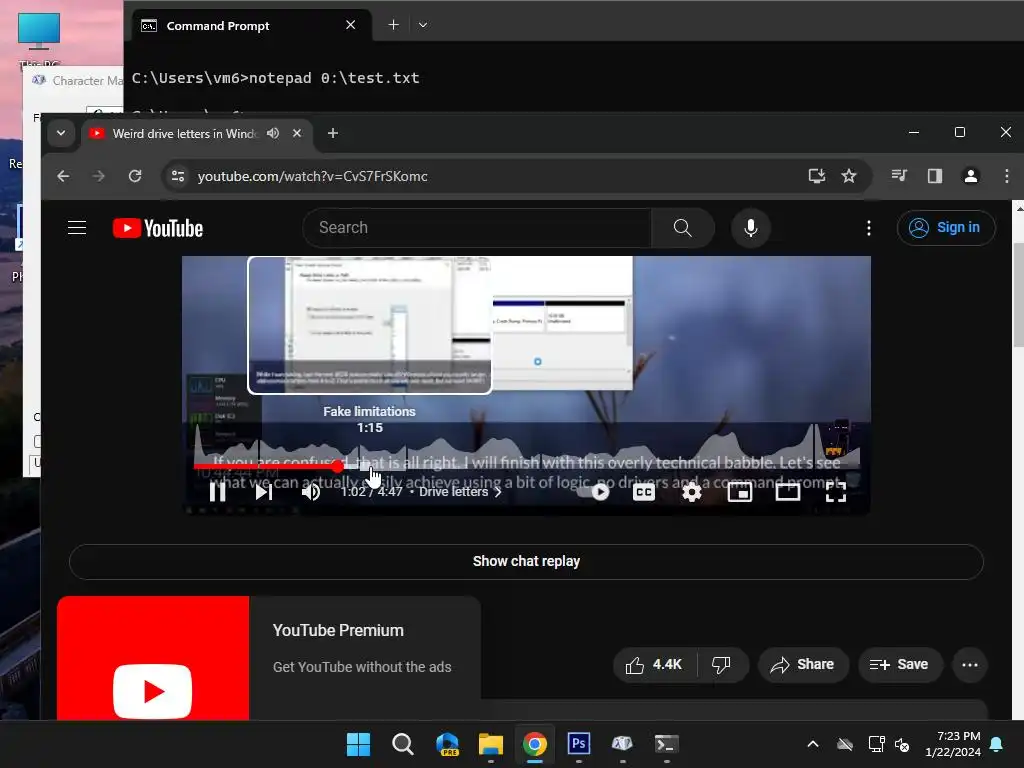The width and height of the screenshot is (1024, 768).
Task: Click the red video progress bar
Action: tap(265, 466)
